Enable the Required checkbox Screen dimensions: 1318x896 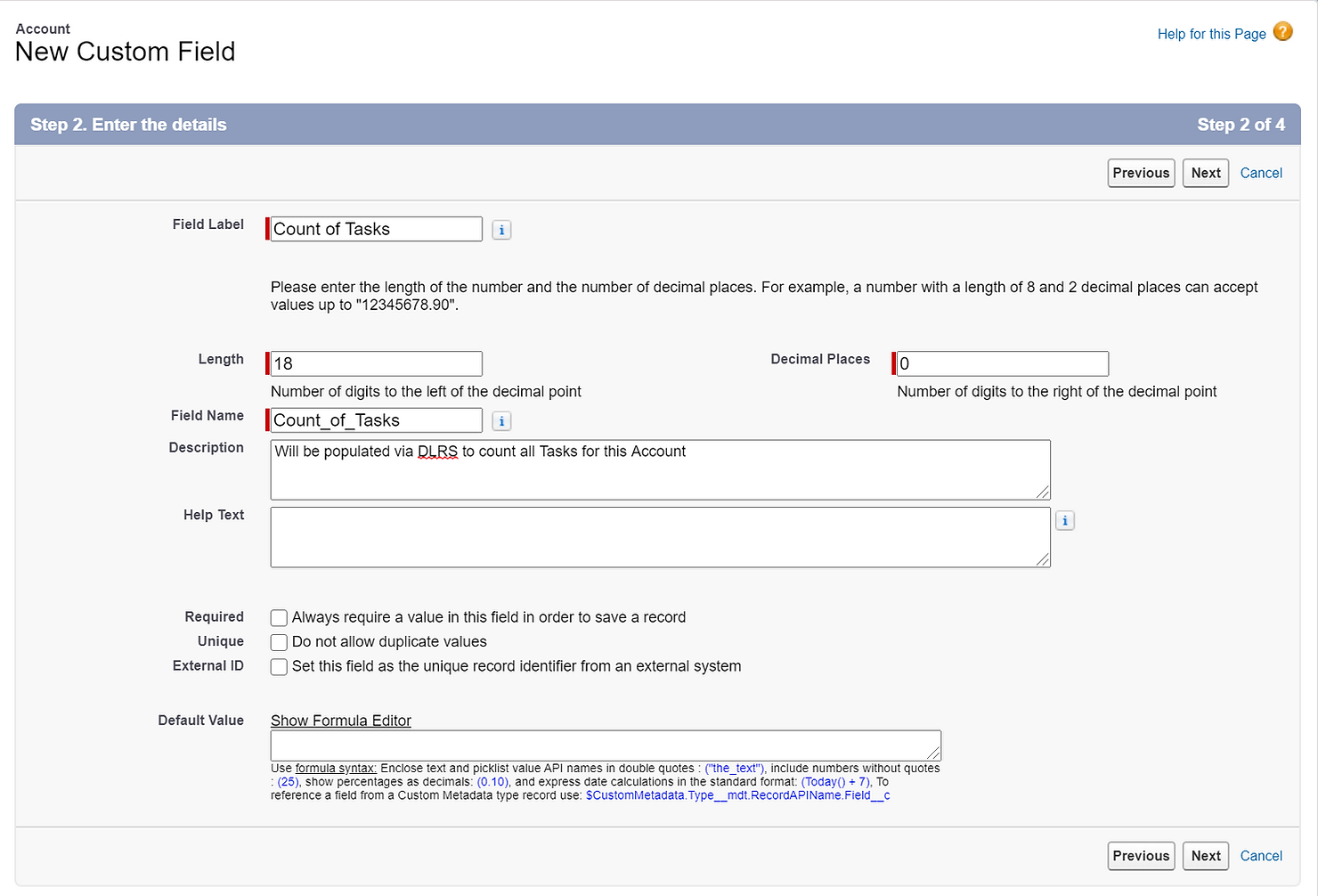coord(279,617)
